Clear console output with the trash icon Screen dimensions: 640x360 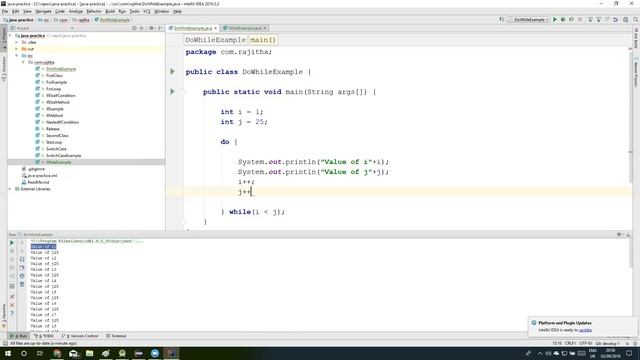point(22,284)
